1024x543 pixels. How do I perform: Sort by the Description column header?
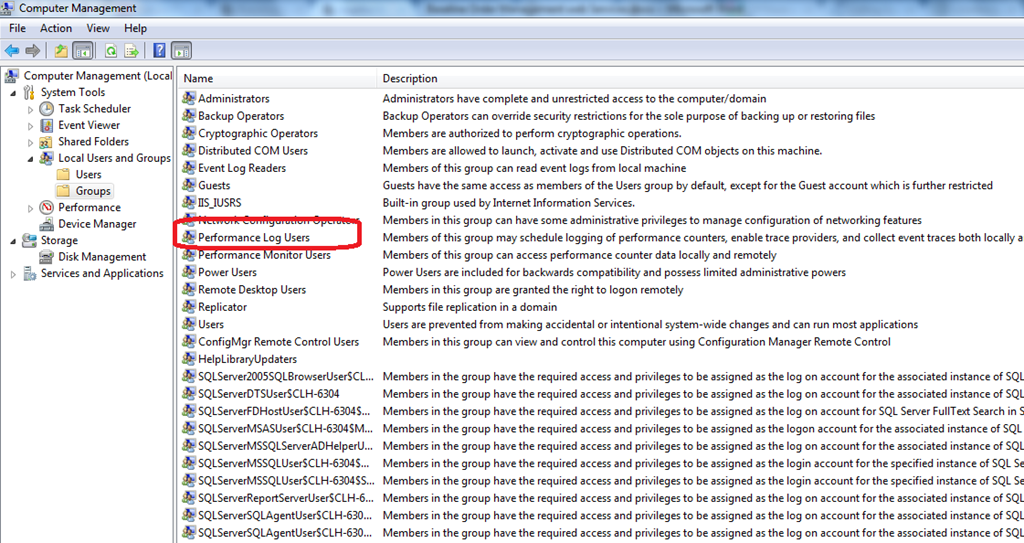[700, 78]
